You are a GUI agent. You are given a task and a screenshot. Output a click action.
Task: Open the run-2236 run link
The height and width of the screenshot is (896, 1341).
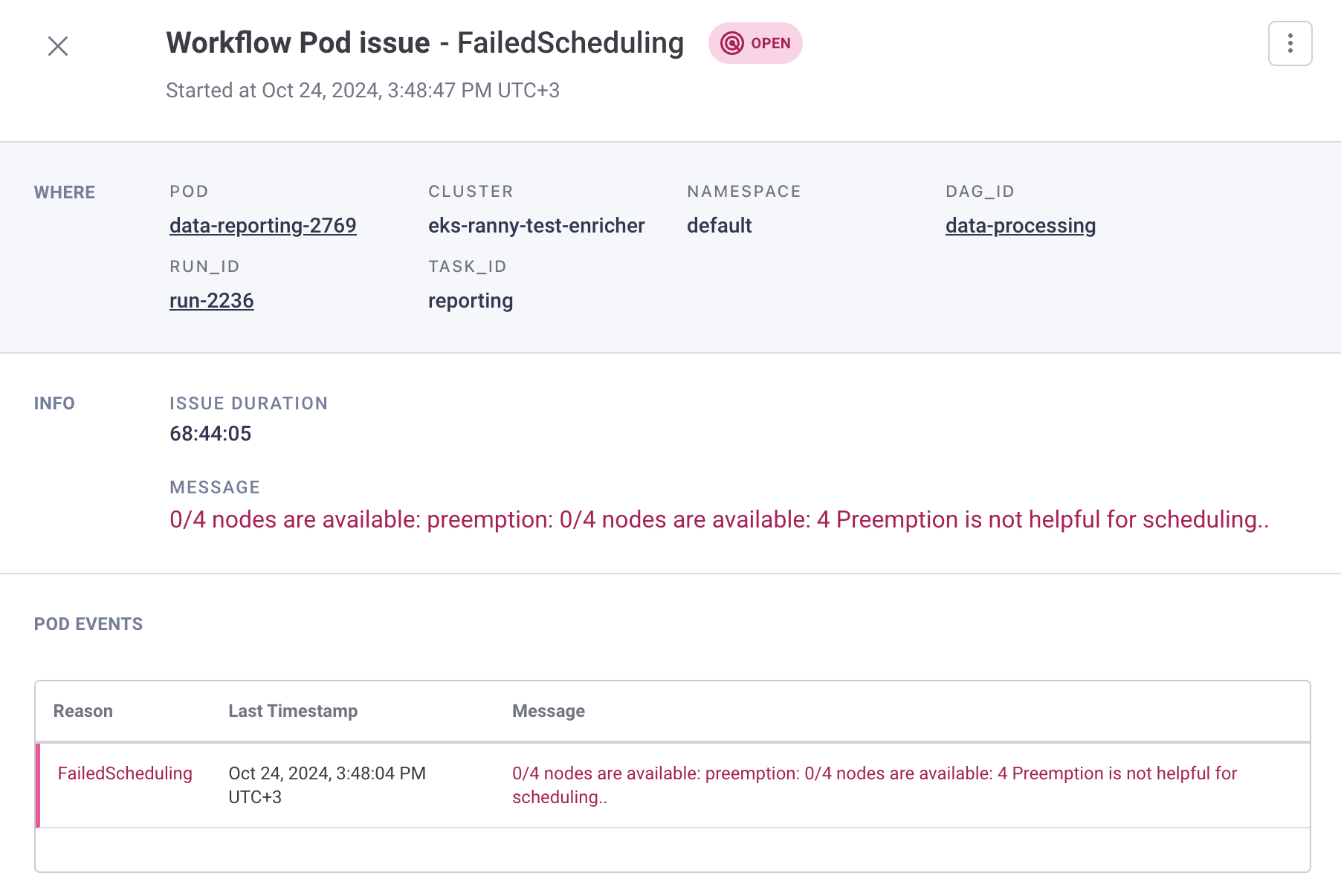coord(212,300)
